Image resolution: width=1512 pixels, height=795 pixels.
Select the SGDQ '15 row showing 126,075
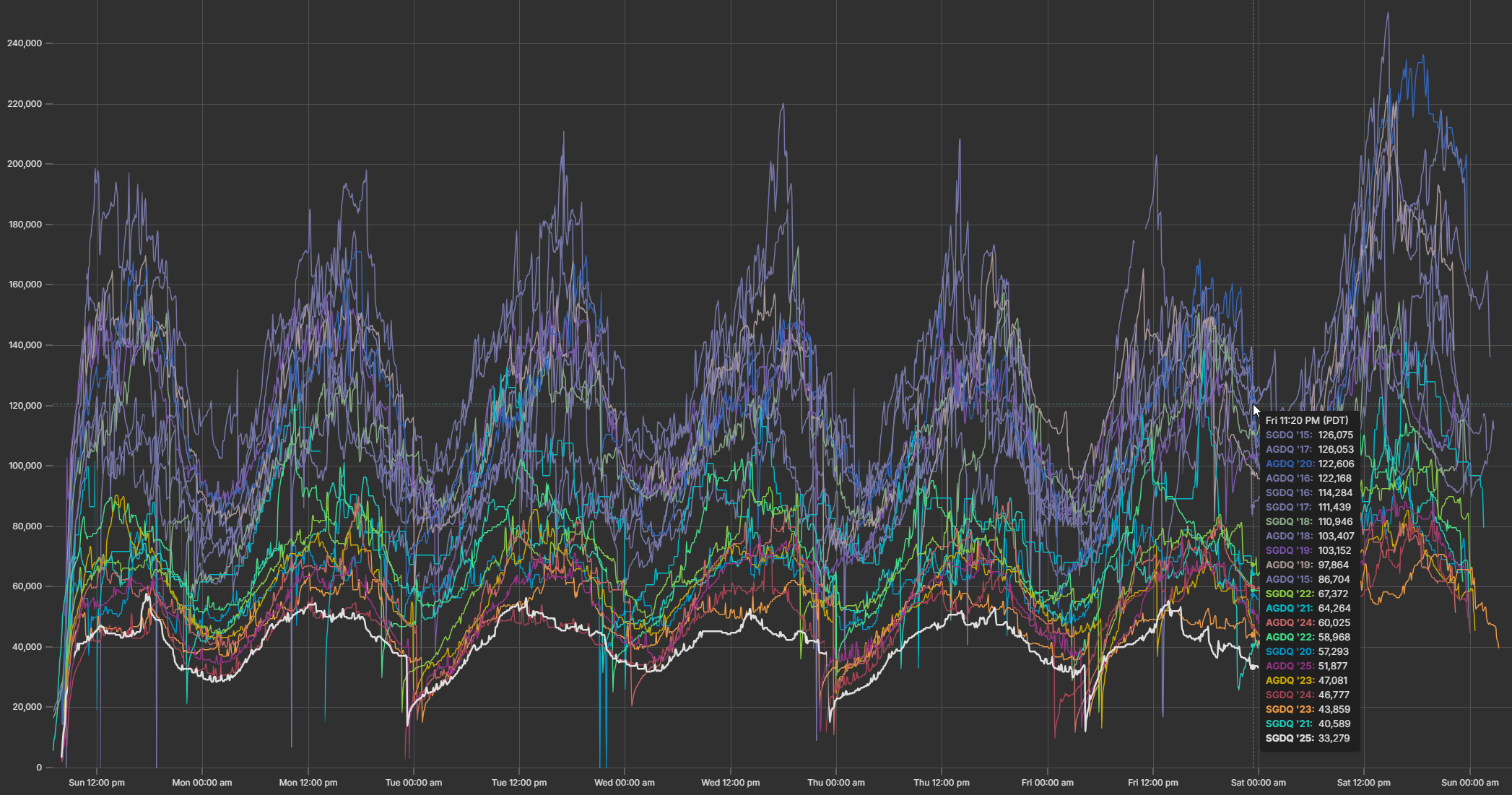tap(1310, 435)
